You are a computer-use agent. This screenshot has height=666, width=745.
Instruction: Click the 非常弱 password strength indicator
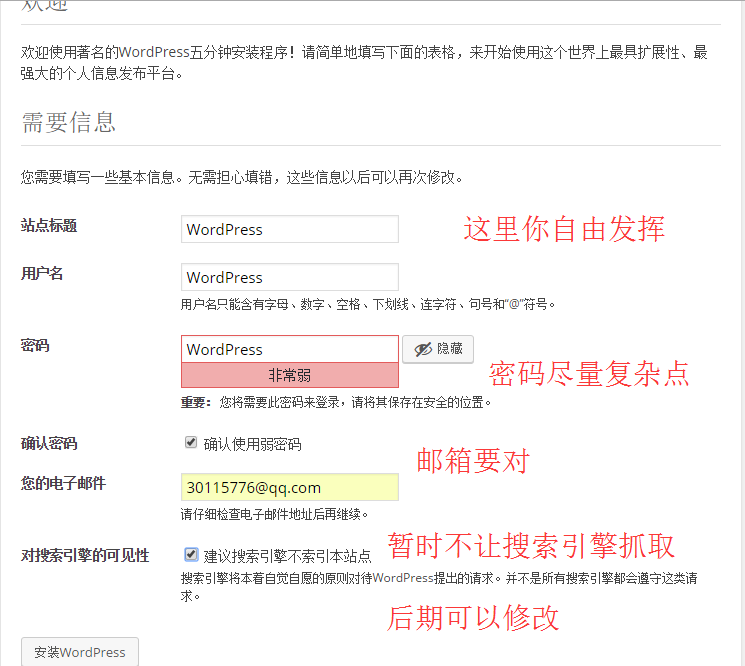pos(289,375)
